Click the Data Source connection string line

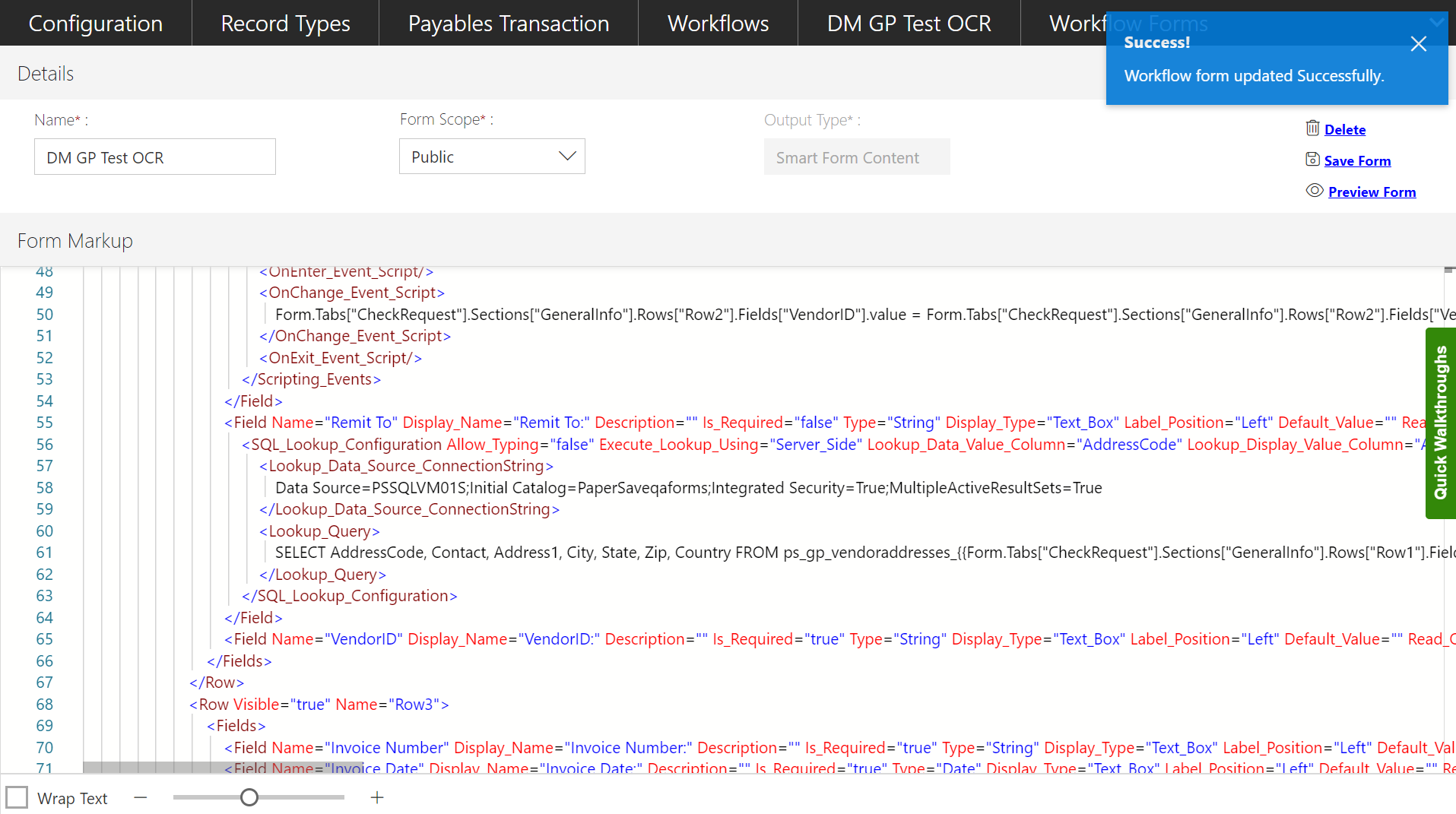click(688, 488)
